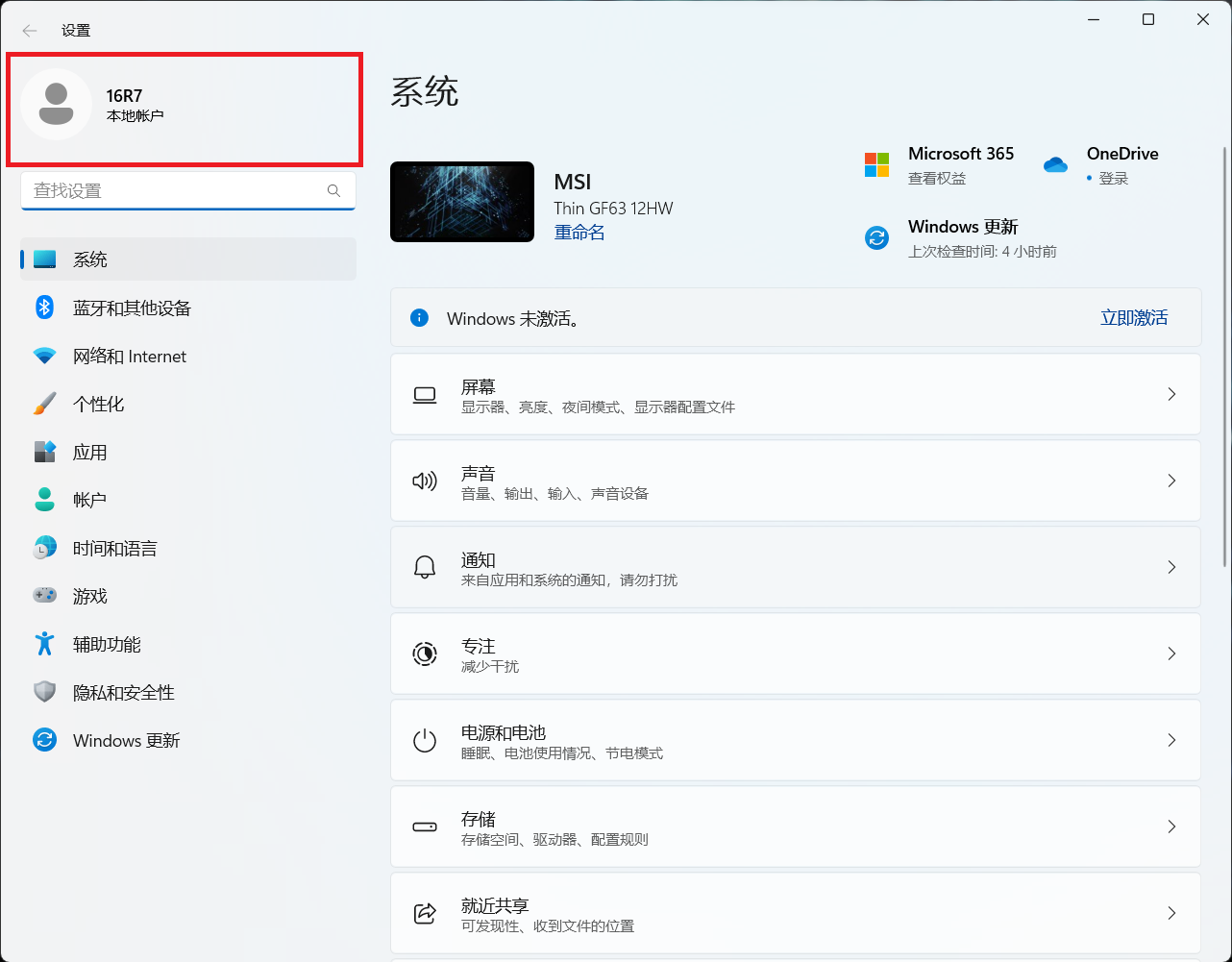Click 重命名 to rename the PC
1232x962 pixels.
579,233
